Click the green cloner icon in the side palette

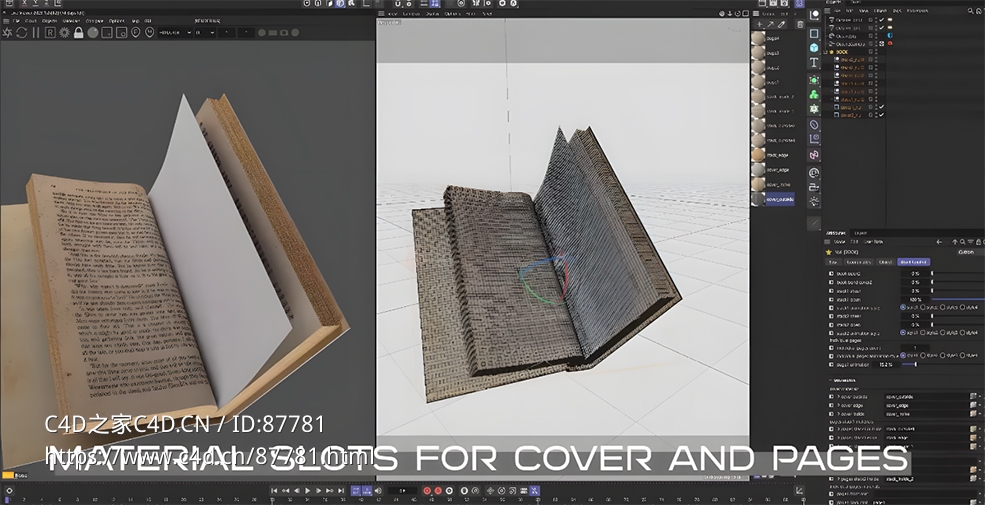coord(814,94)
